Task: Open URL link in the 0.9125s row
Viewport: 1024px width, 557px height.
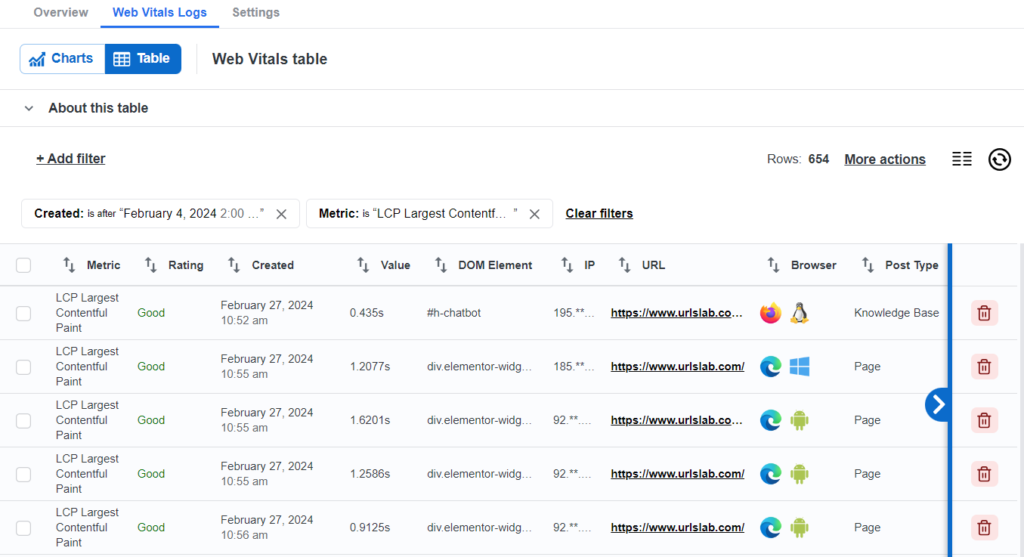Action: pyautogui.click(x=677, y=527)
